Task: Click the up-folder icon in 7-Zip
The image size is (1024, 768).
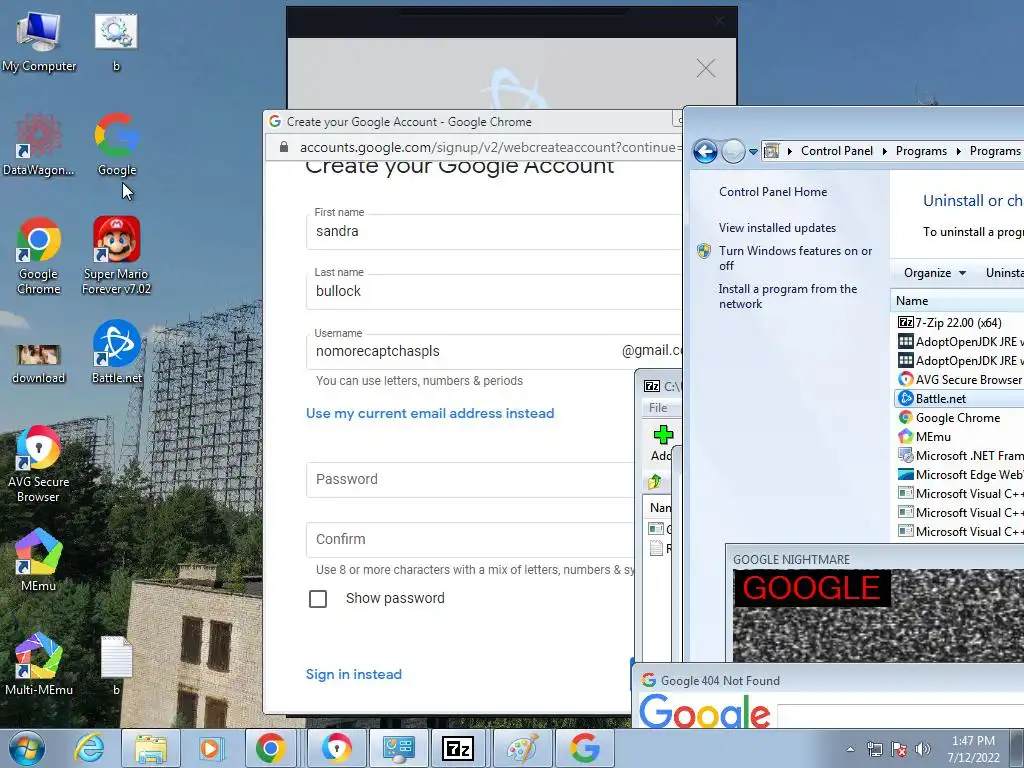Action: 655,483
